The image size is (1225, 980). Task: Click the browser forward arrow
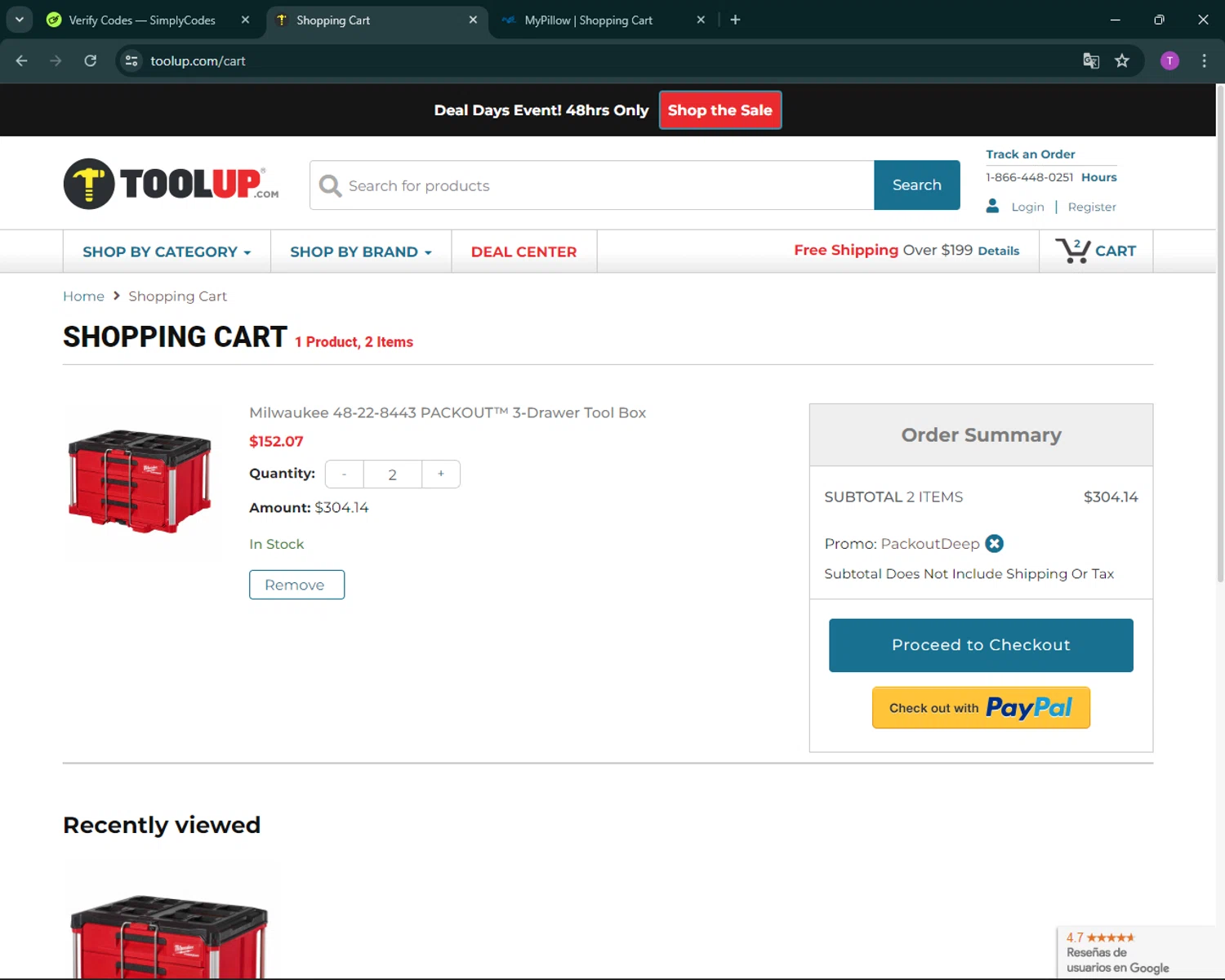coord(56,60)
